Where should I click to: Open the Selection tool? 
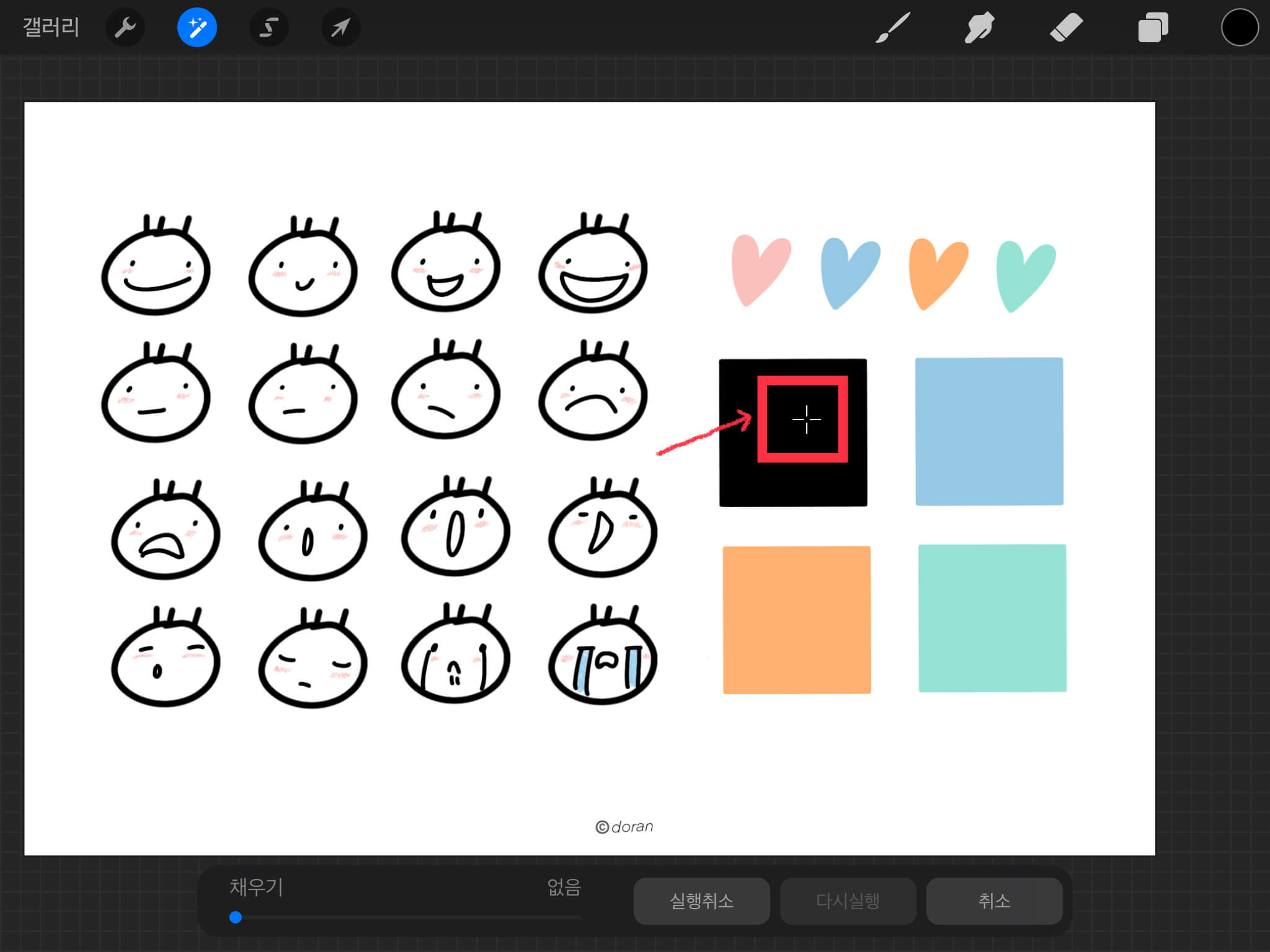[x=269, y=28]
